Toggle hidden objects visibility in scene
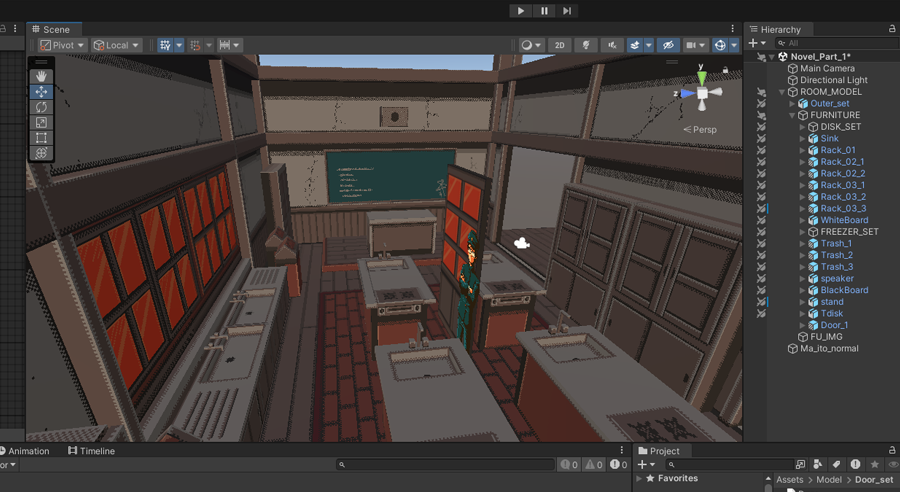 coord(667,46)
